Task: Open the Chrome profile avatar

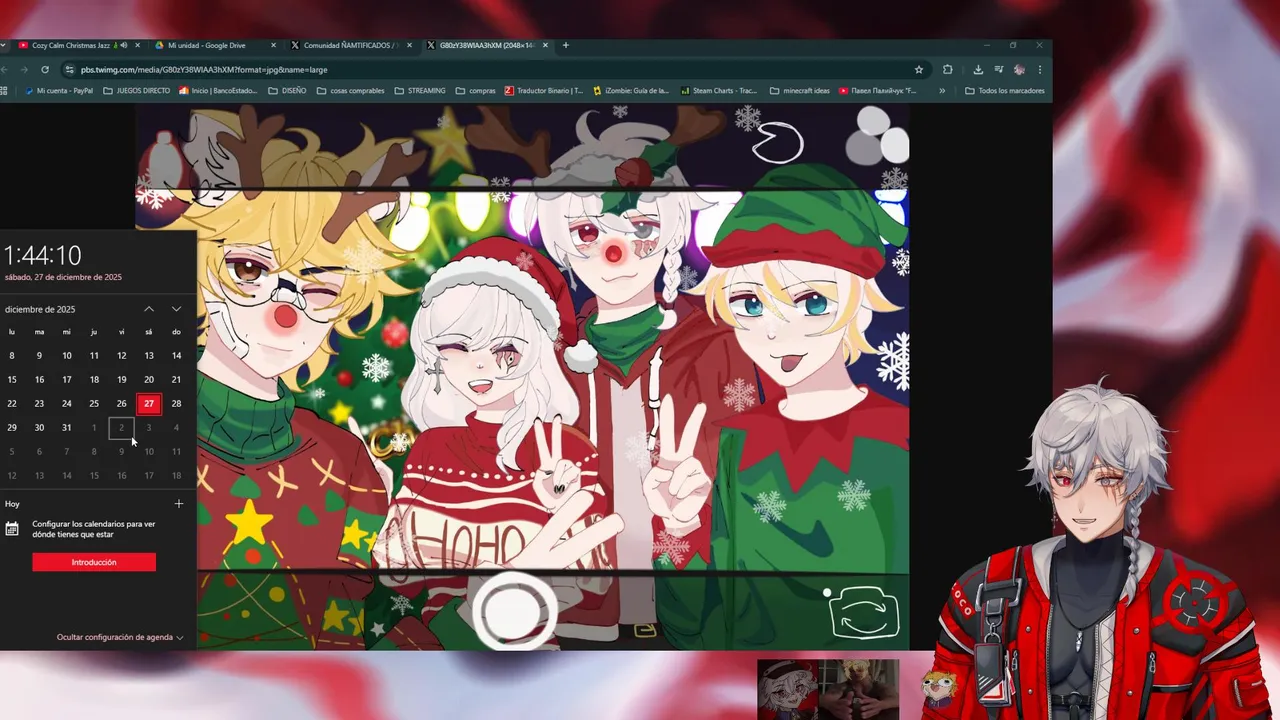Action: 1019,70
